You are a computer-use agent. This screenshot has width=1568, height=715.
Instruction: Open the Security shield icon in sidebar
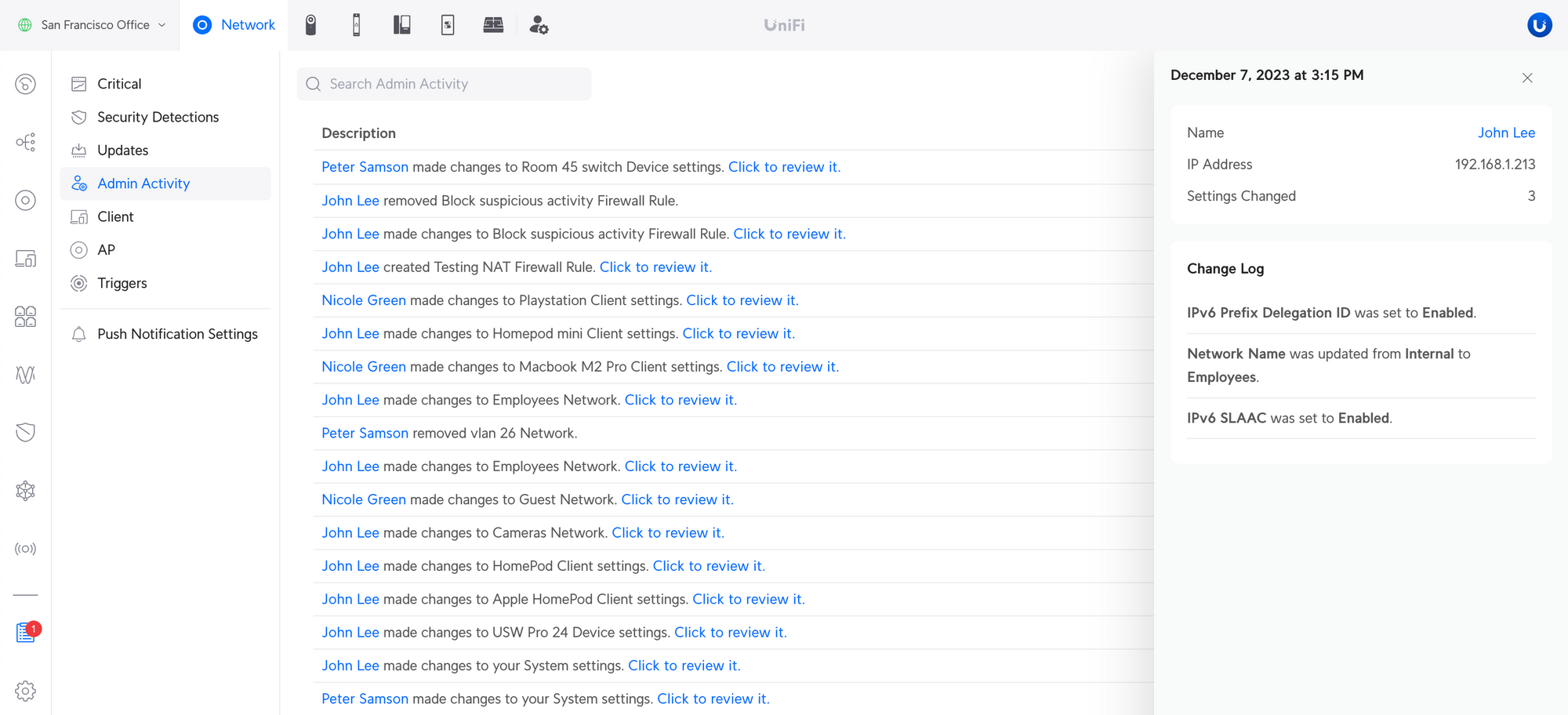pos(25,432)
